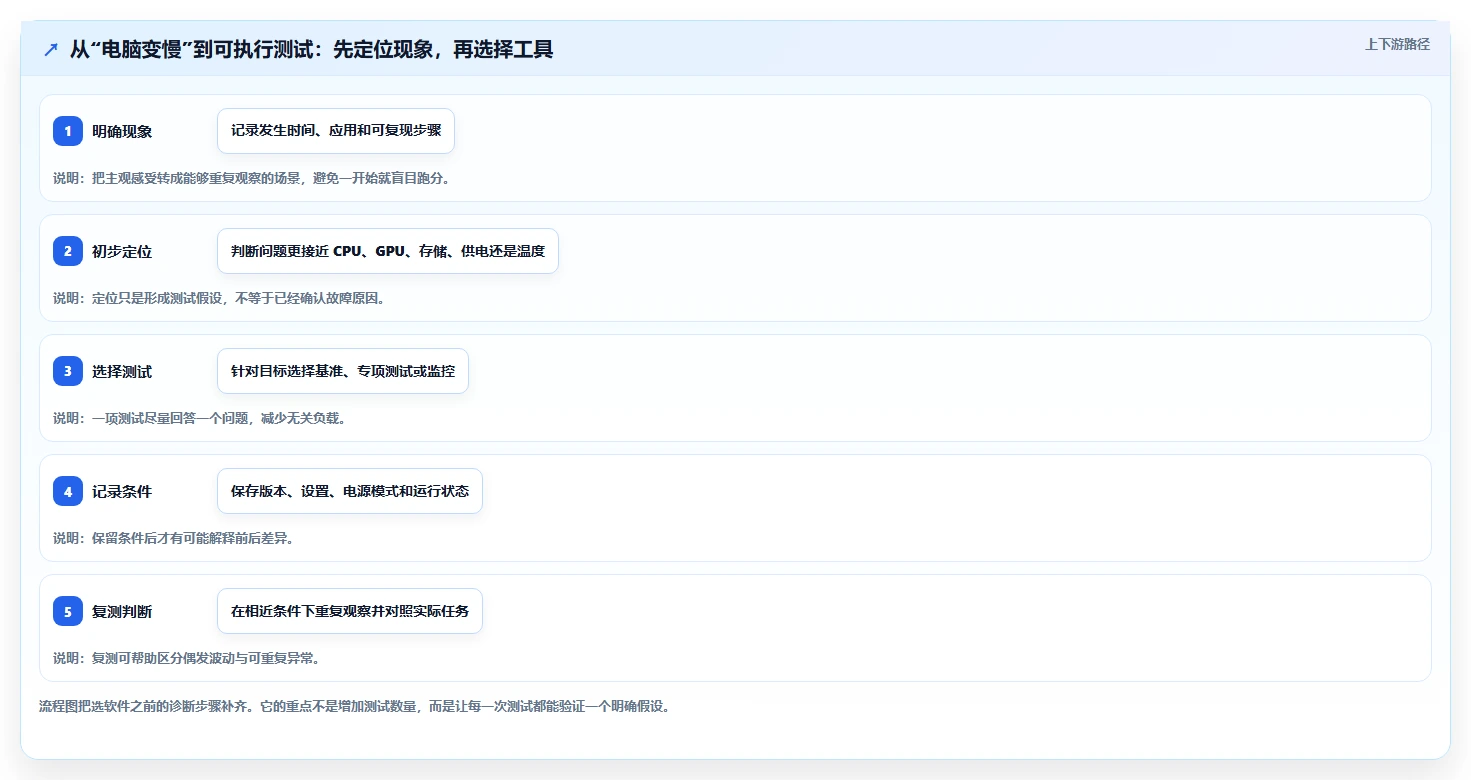Click the 明确现象 step label
The image size is (1471, 780).
point(122,131)
